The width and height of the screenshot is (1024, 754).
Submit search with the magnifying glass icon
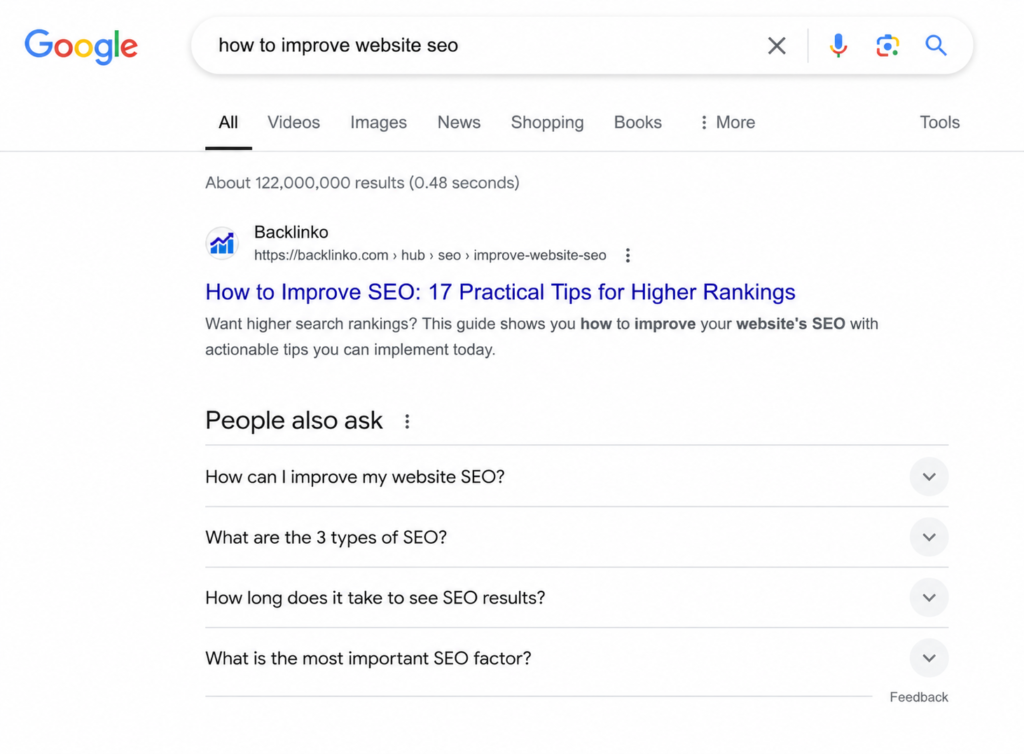pyautogui.click(x=935, y=46)
